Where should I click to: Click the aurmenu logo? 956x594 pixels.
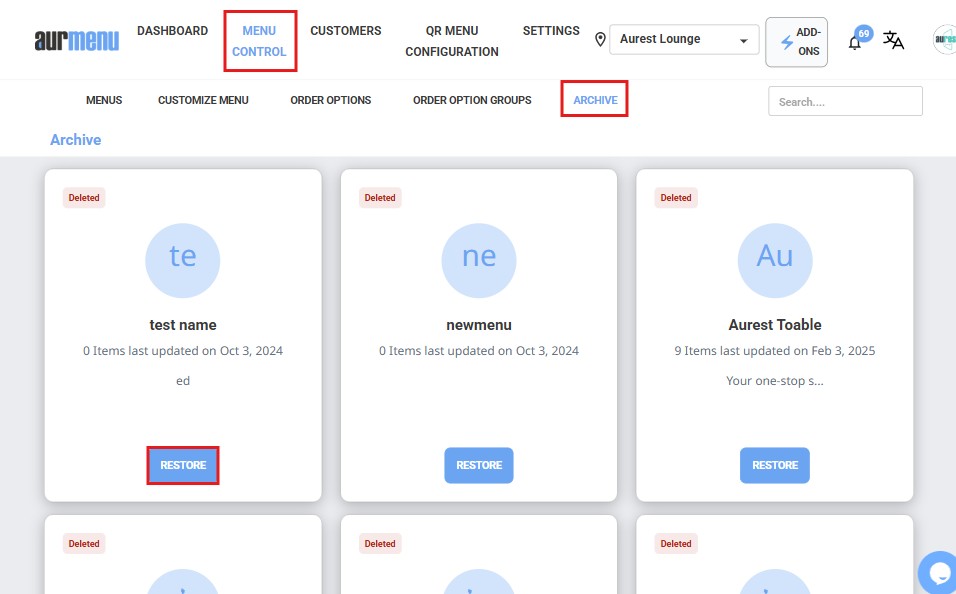(76, 40)
